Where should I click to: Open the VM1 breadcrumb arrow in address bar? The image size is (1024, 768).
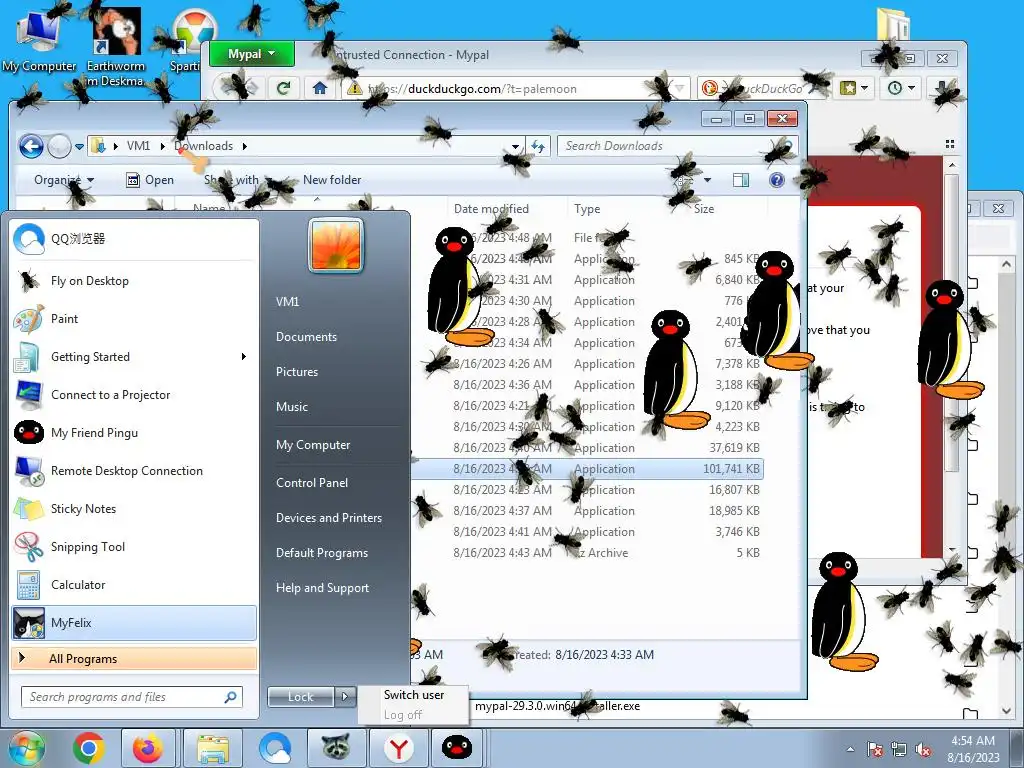tap(163, 146)
